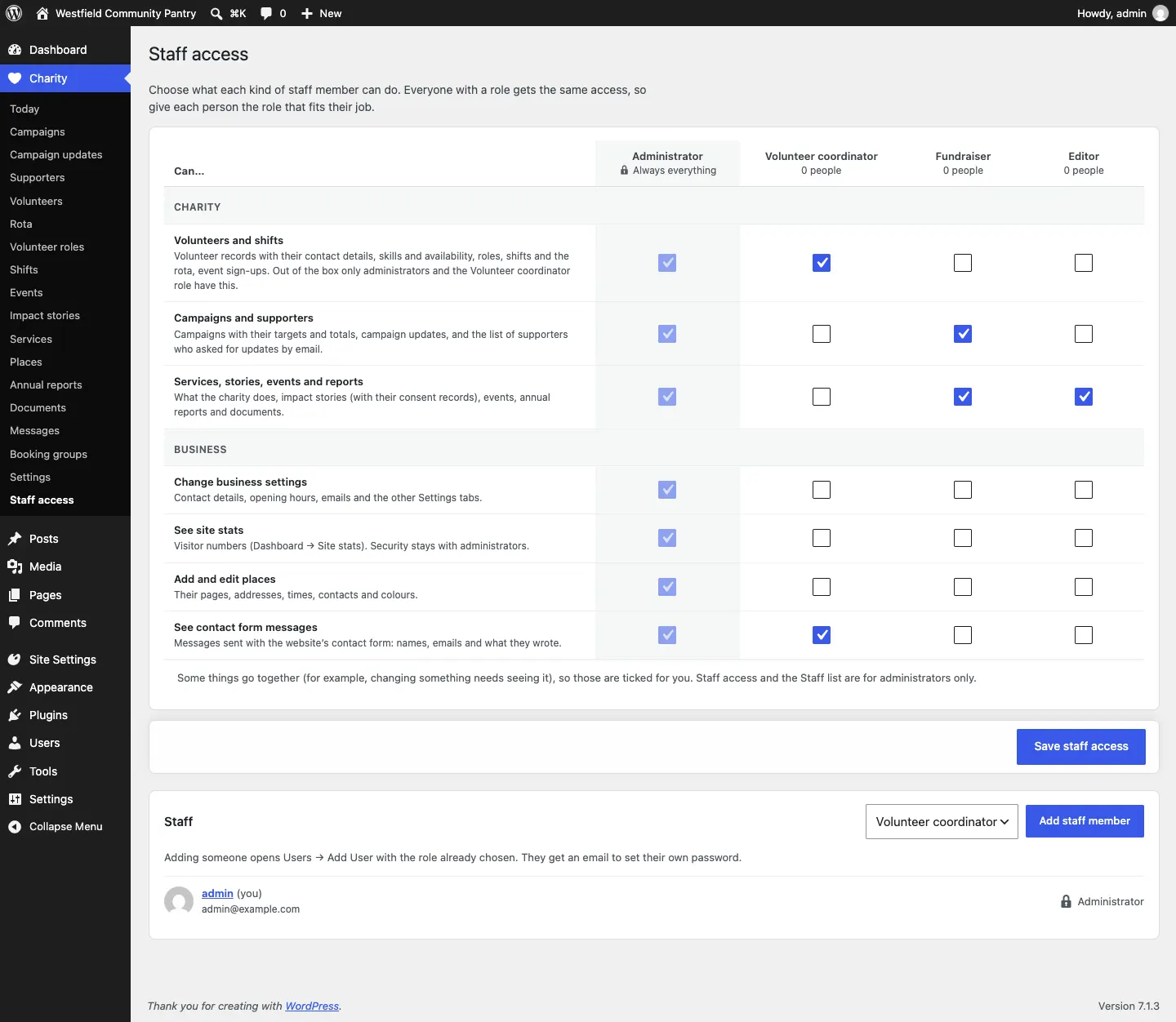Image resolution: width=1176 pixels, height=1022 pixels.
Task: Open the Plugins plug icon
Action: [15, 715]
